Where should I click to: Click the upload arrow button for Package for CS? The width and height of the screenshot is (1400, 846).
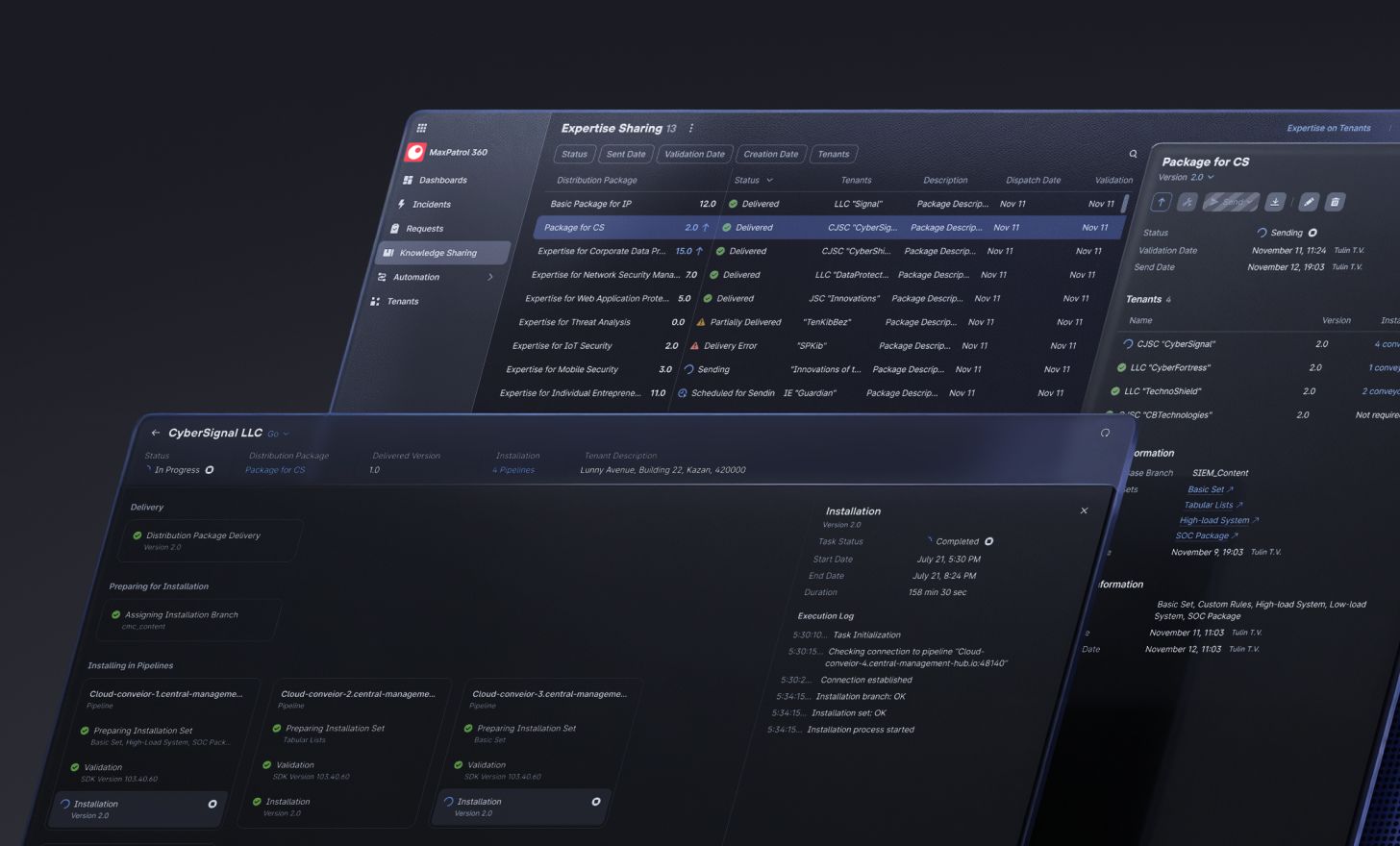1162,202
